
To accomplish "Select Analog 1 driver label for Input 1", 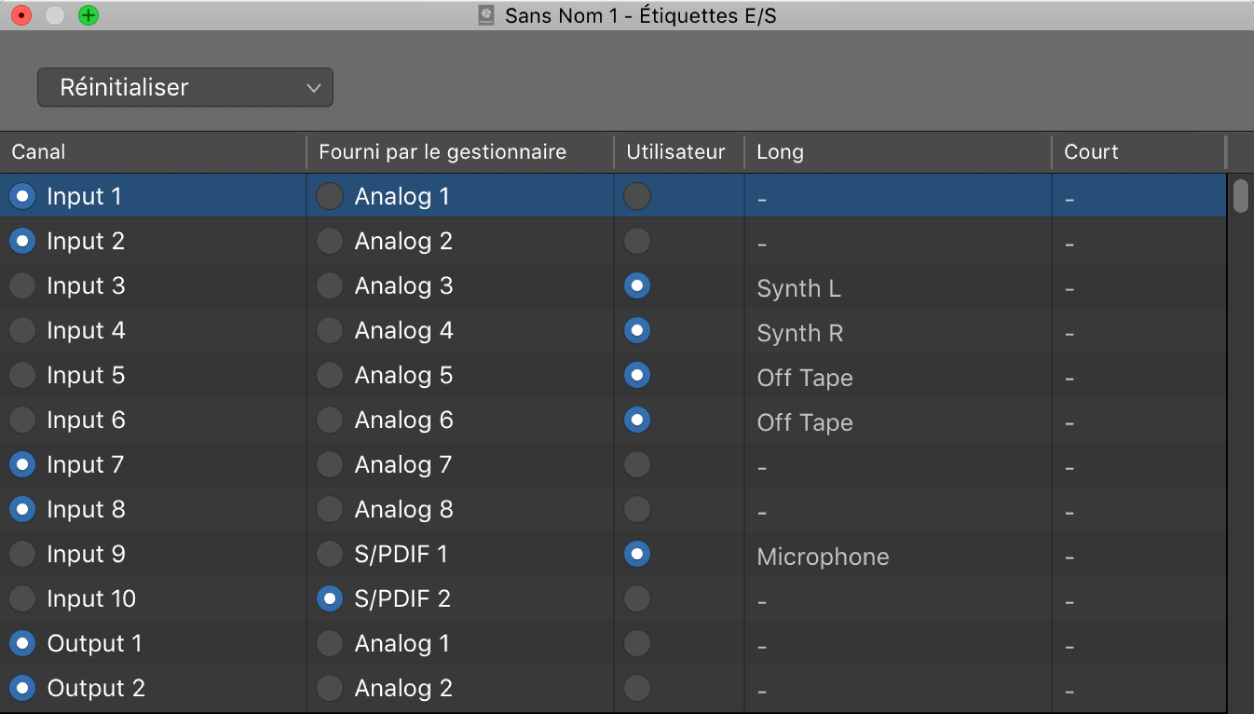I will coord(330,197).
